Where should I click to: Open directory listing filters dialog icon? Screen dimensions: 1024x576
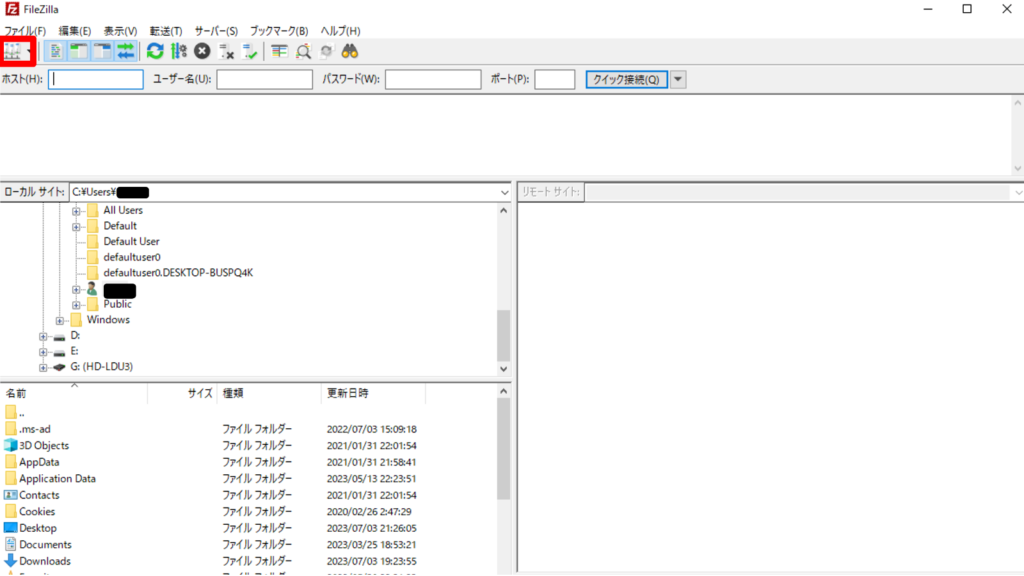click(x=280, y=51)
